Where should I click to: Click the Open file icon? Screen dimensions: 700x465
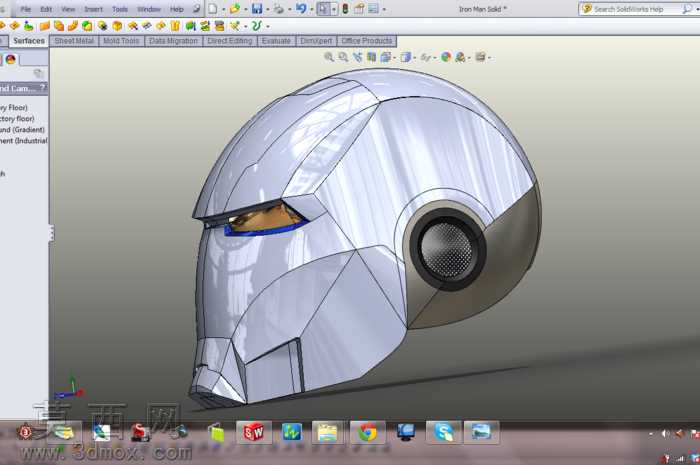[234, 8]
